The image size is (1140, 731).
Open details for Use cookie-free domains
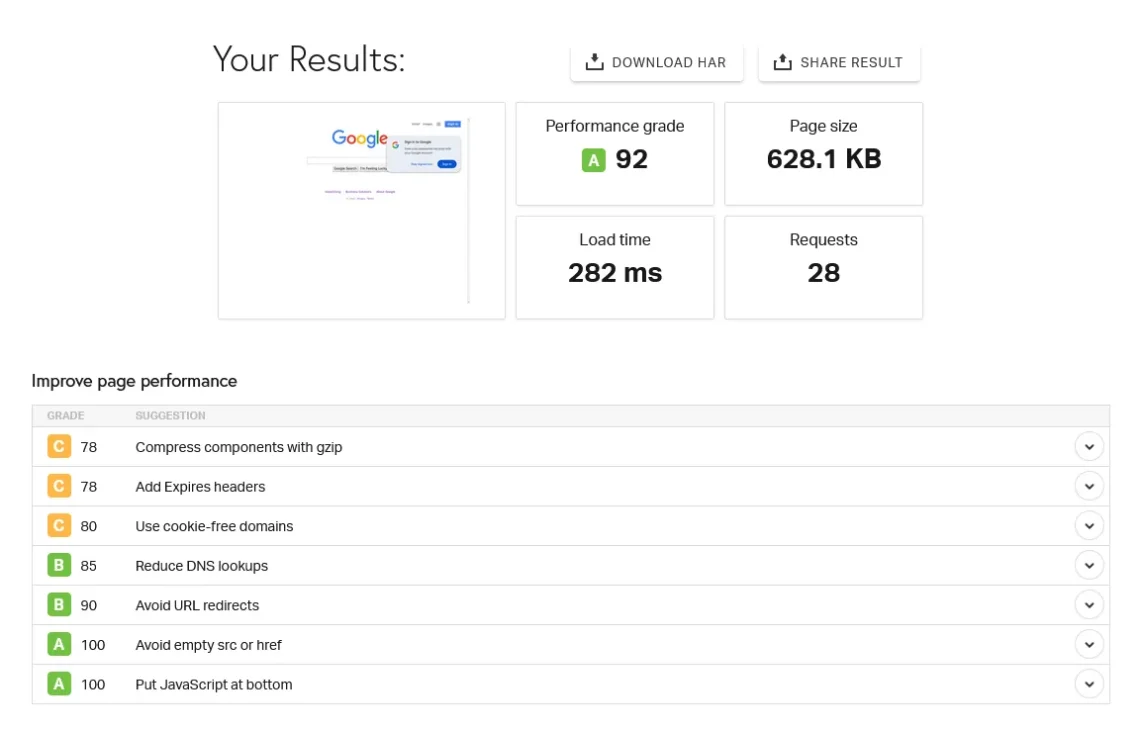tap(1089, 525)
